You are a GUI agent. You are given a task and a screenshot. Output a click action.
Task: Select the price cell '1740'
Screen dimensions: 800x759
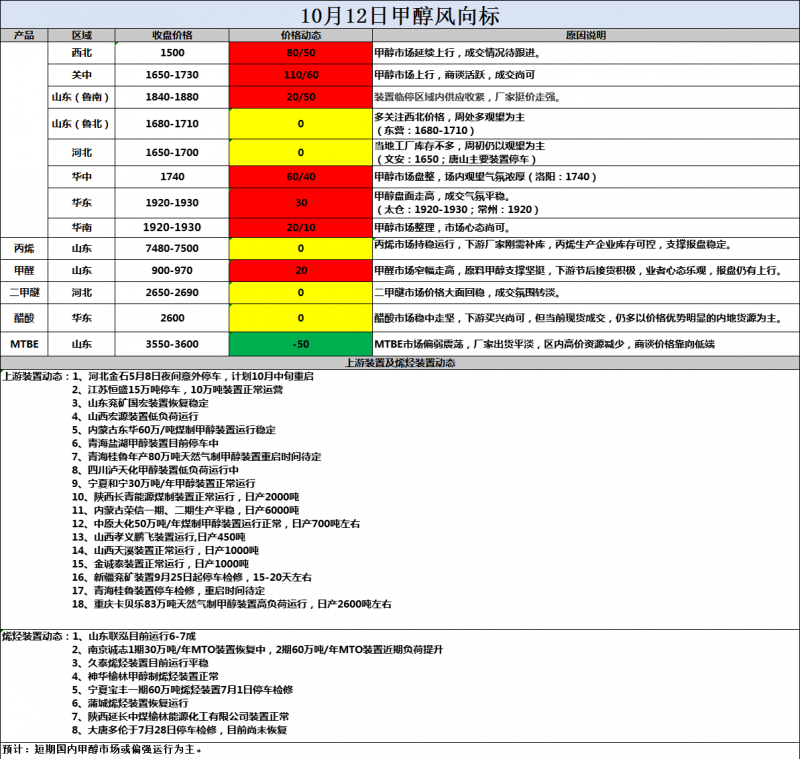point(172,176)
